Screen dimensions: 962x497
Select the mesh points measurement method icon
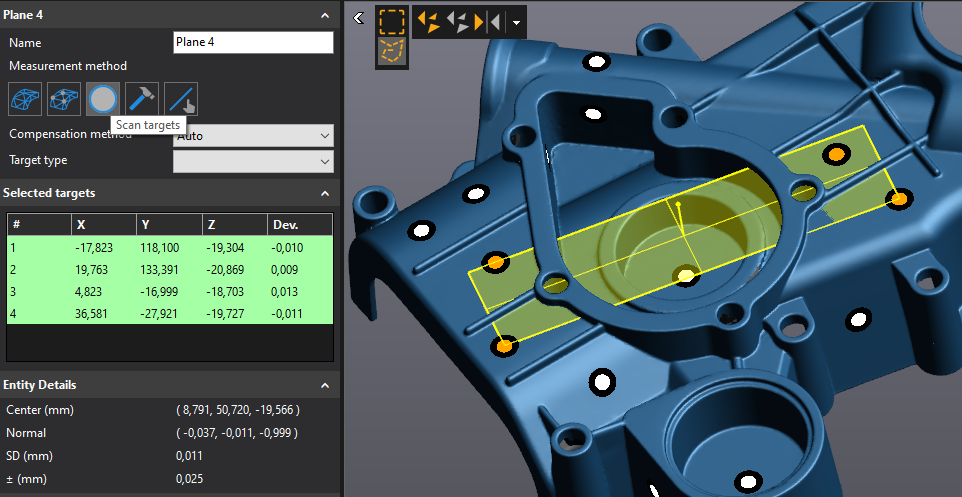pyautogui.click(x=64, y=98)
